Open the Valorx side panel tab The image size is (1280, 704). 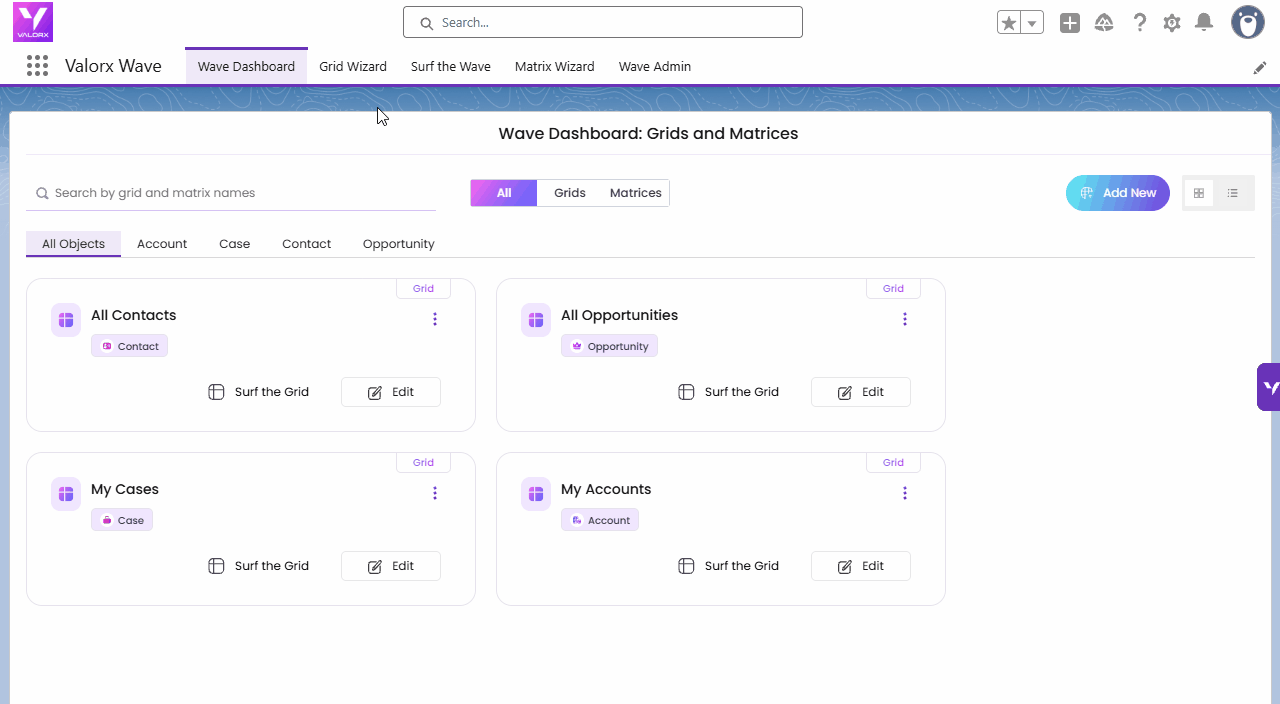(x=1268, y=387)
